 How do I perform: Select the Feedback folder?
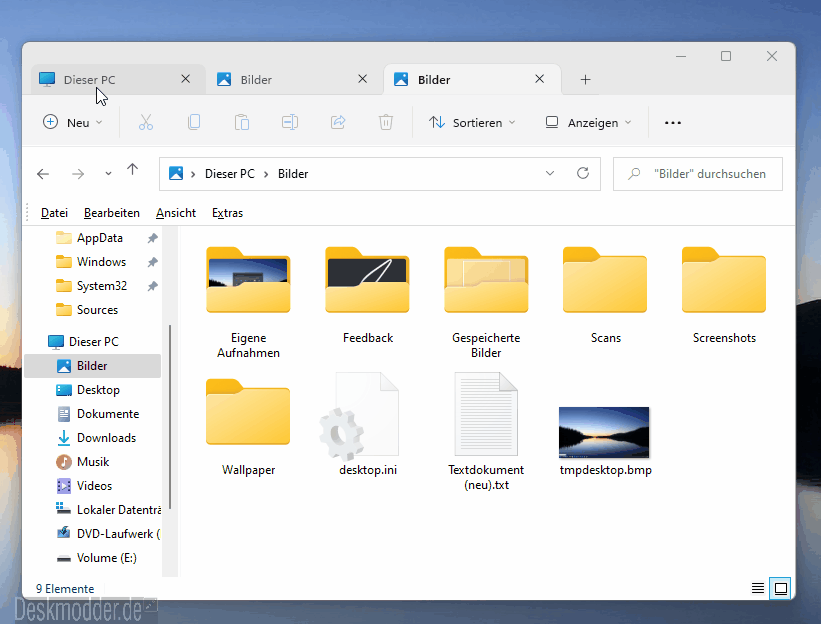point(368,295)
